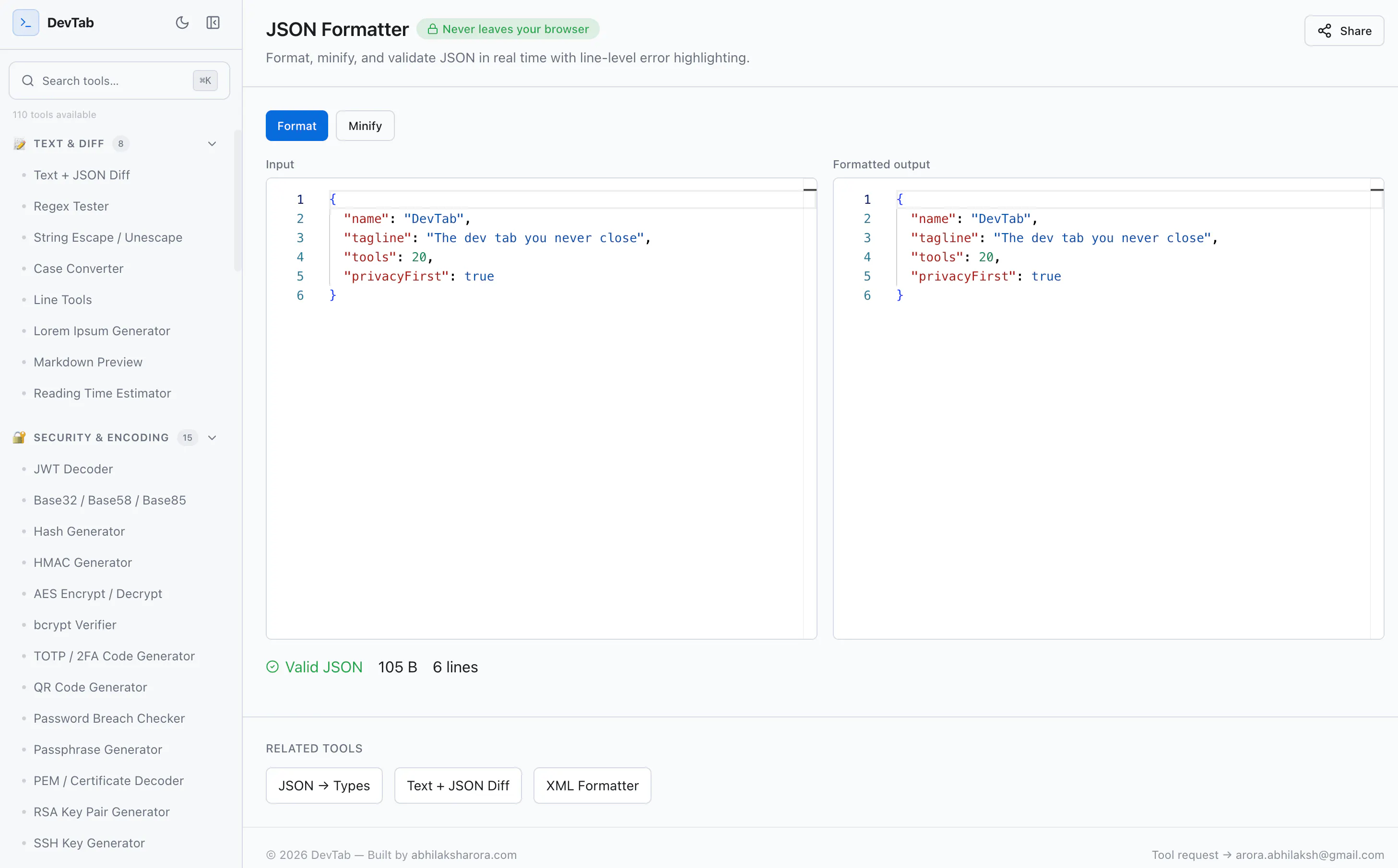Viewport: 1398px width, 868px height.
Task: Open AES Encrypt / Decrypt tool
Action: (97, 593)
